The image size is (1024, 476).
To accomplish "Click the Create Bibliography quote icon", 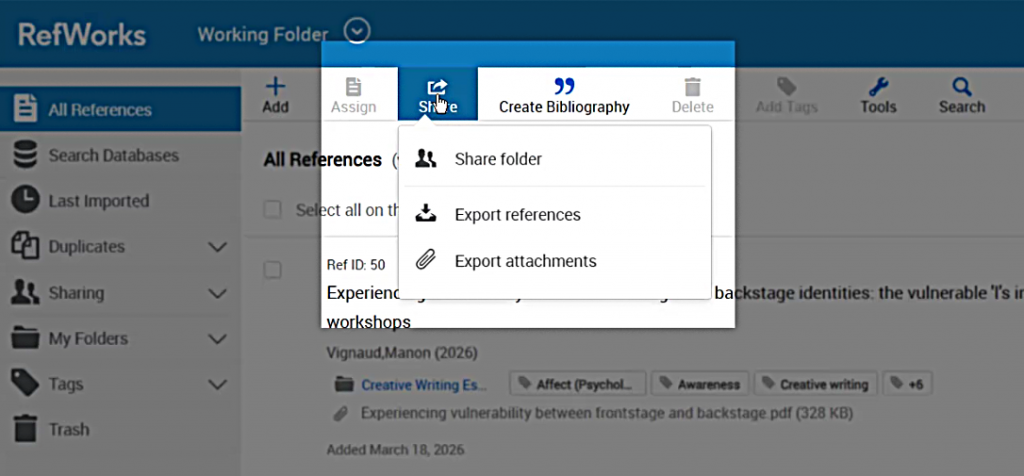I will pyautogui.click(x=564, y=87).
